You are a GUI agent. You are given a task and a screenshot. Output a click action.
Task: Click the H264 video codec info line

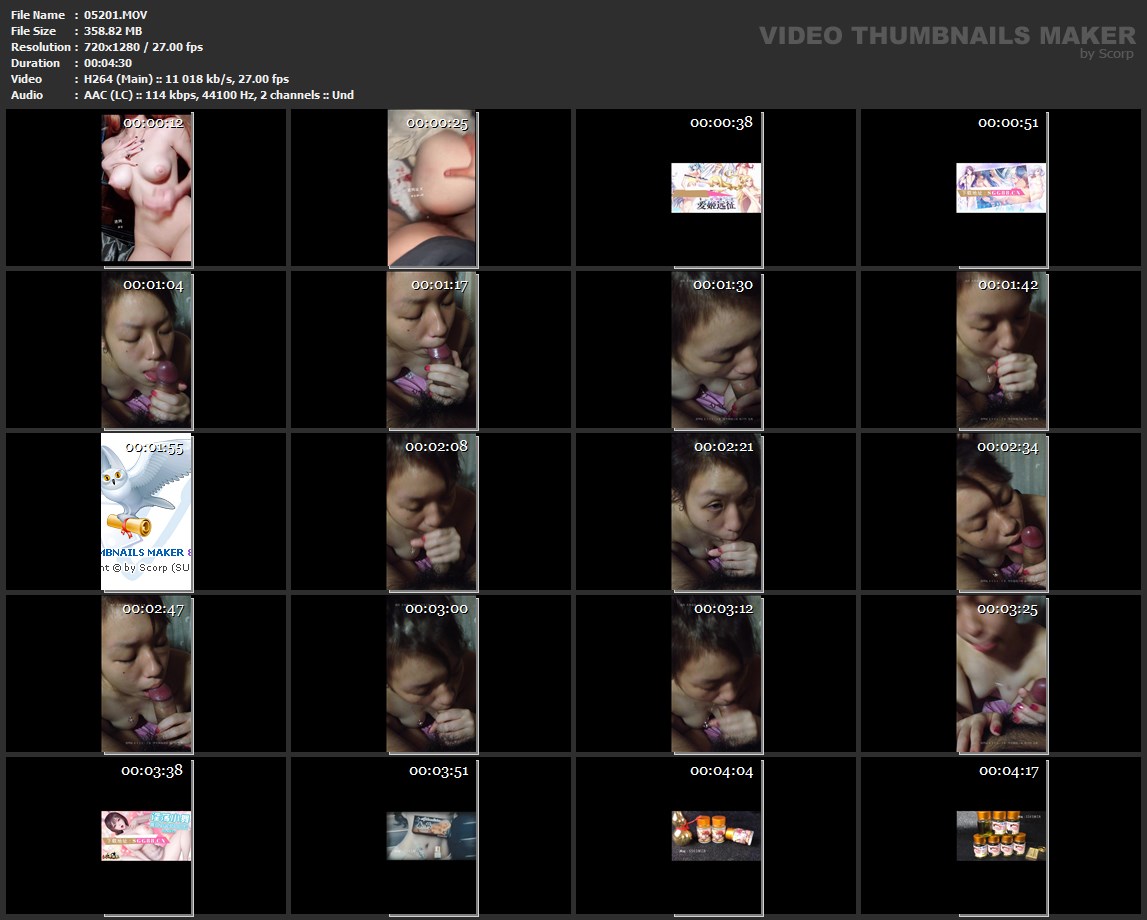point(186,79)
